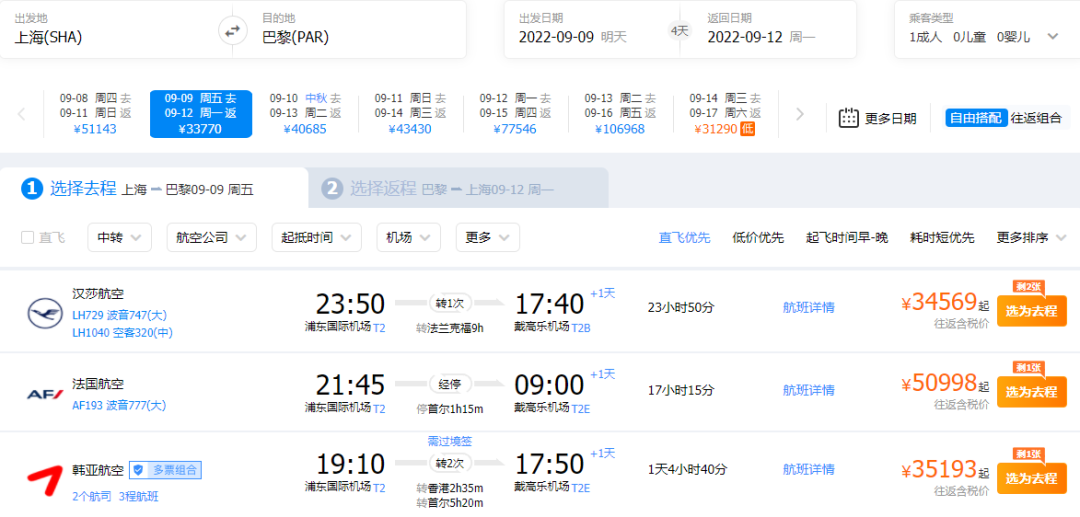This screenshot has width=1080, height=517.
Task: Open 航班详情 for Asiana flight
Action: [809, 469]
